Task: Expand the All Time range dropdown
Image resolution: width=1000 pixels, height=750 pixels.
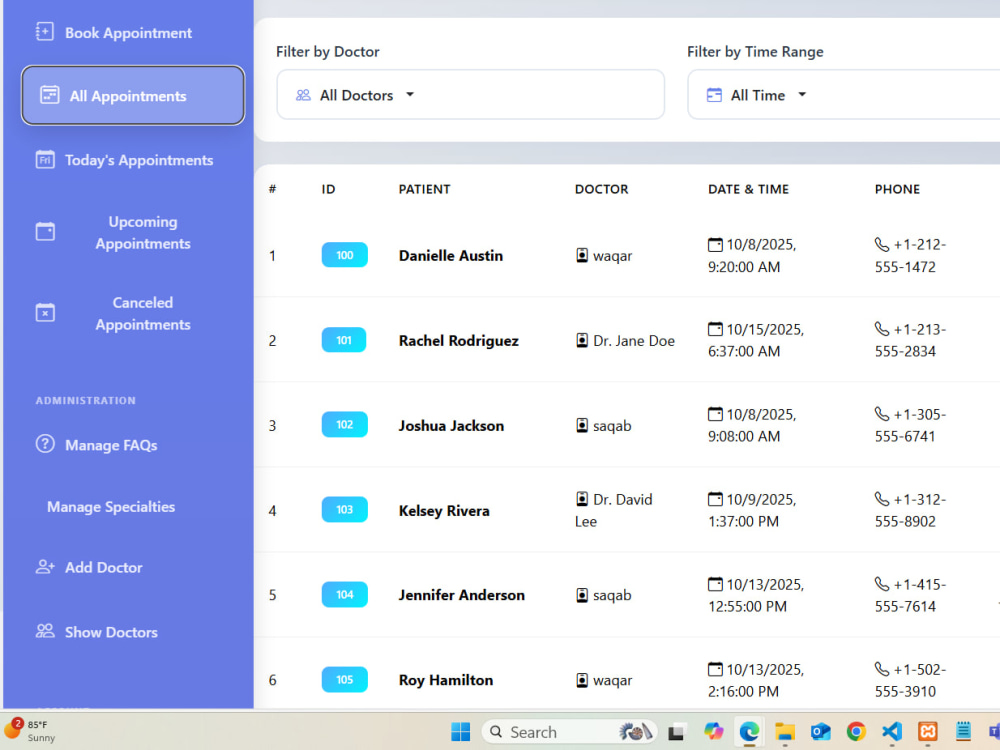Action: coord(844,94)
